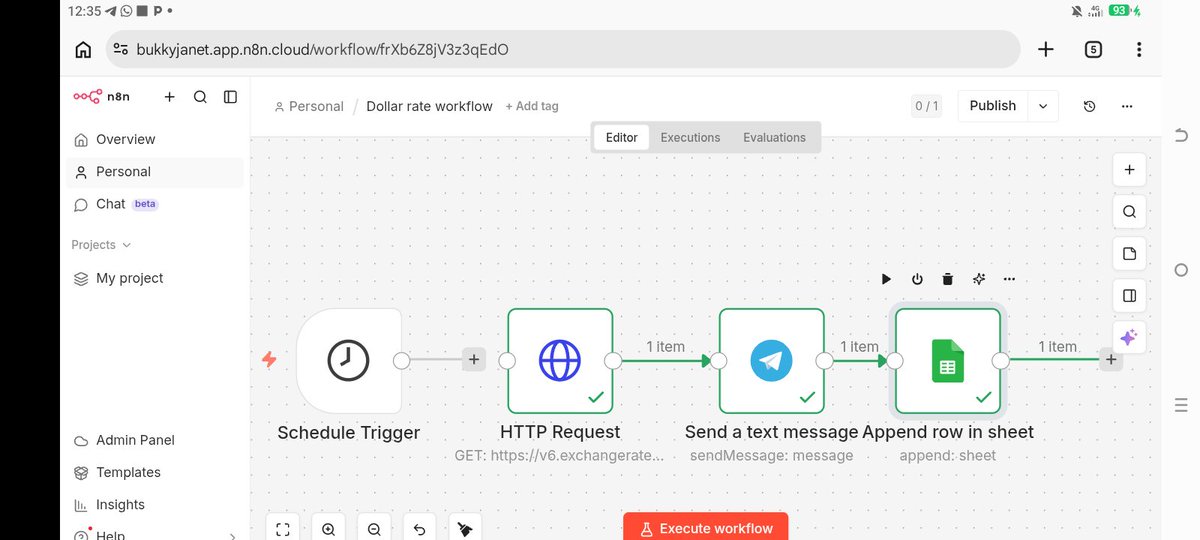Switch to the Executions tab
The height and width of the screenshot is (540, 1200).
[x=690, y=138]
